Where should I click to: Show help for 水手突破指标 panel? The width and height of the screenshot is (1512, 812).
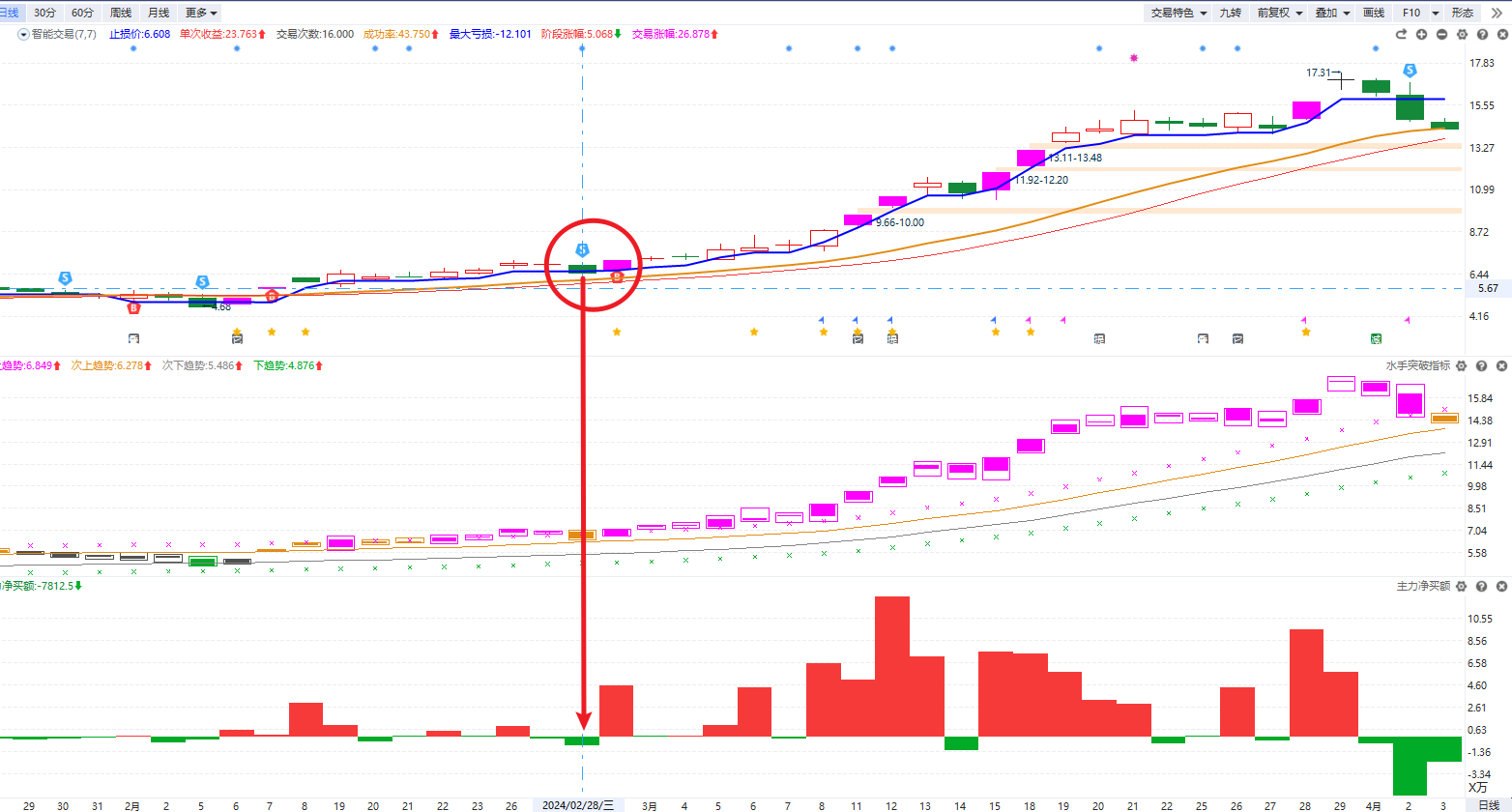click(1482, 366)
